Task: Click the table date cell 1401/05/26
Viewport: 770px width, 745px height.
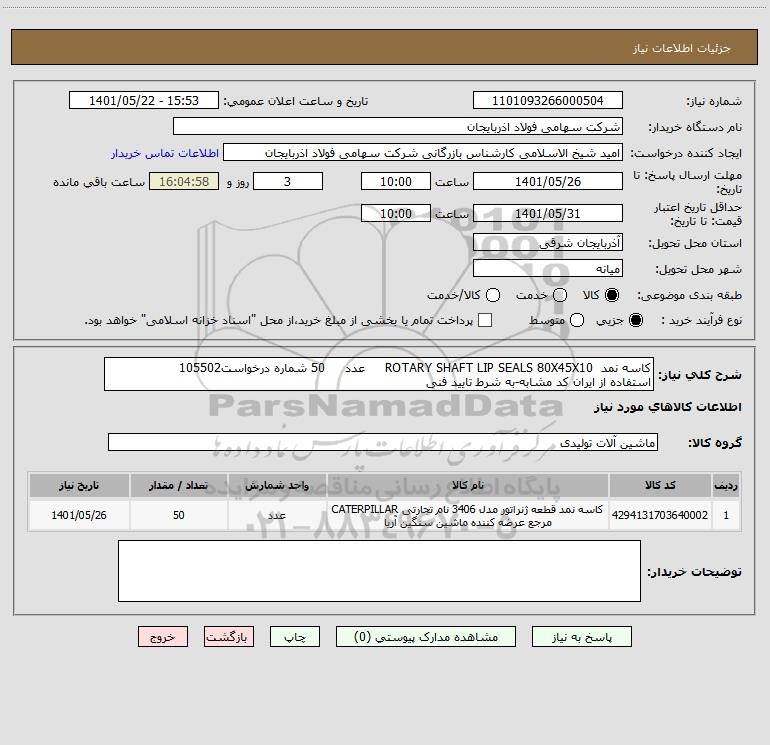Action: (x=79, y=515)
